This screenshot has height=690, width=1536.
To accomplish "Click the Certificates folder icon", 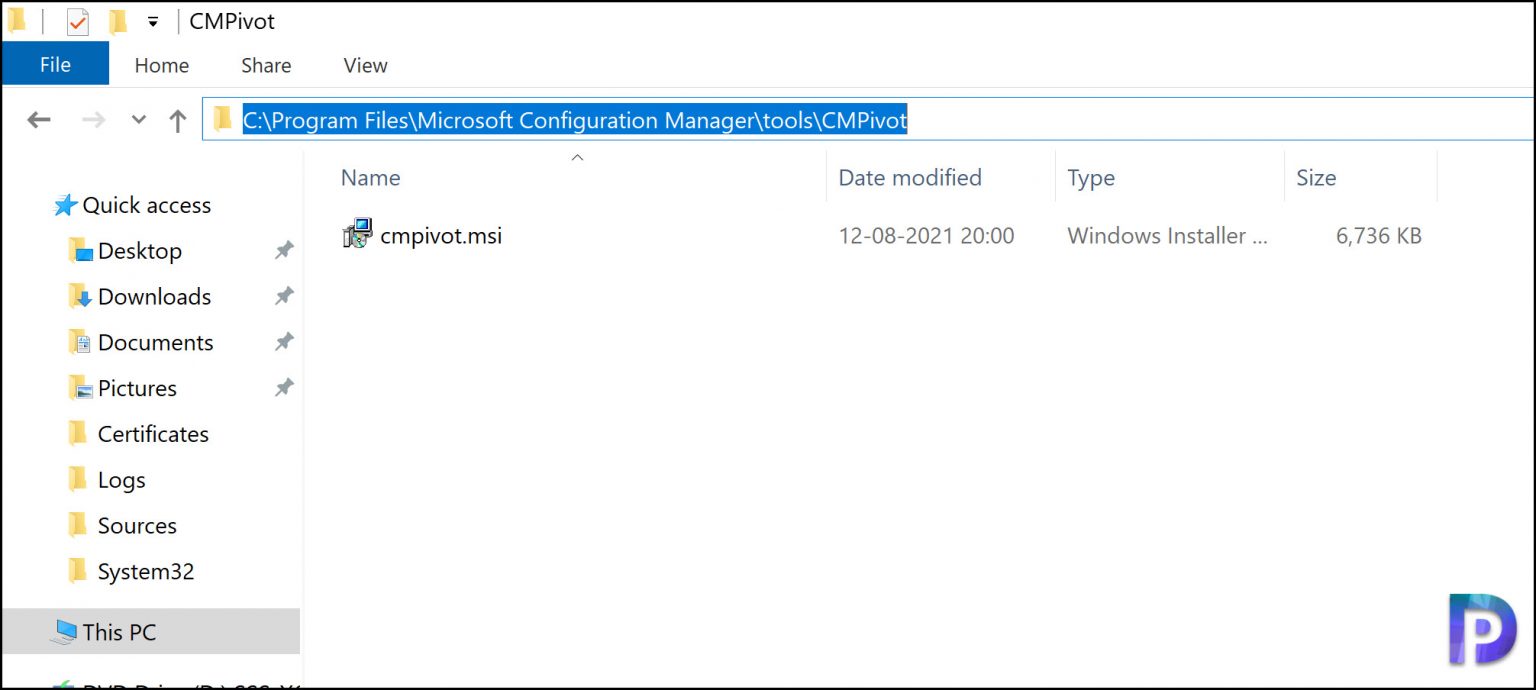I will click(x=78, y=433).
